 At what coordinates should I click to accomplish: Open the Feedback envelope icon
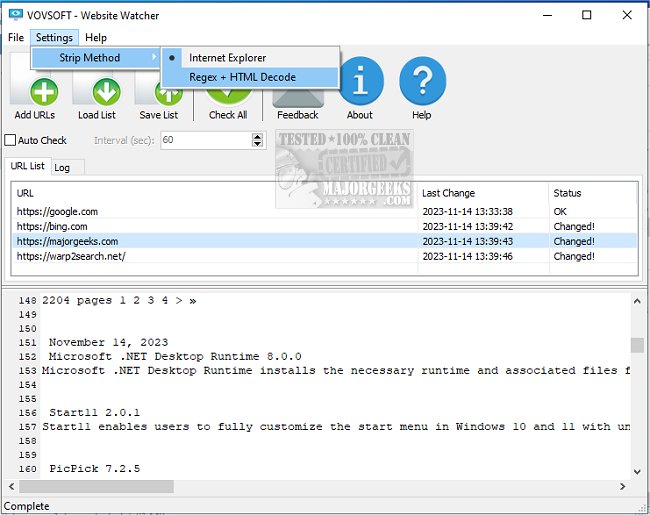298,98
